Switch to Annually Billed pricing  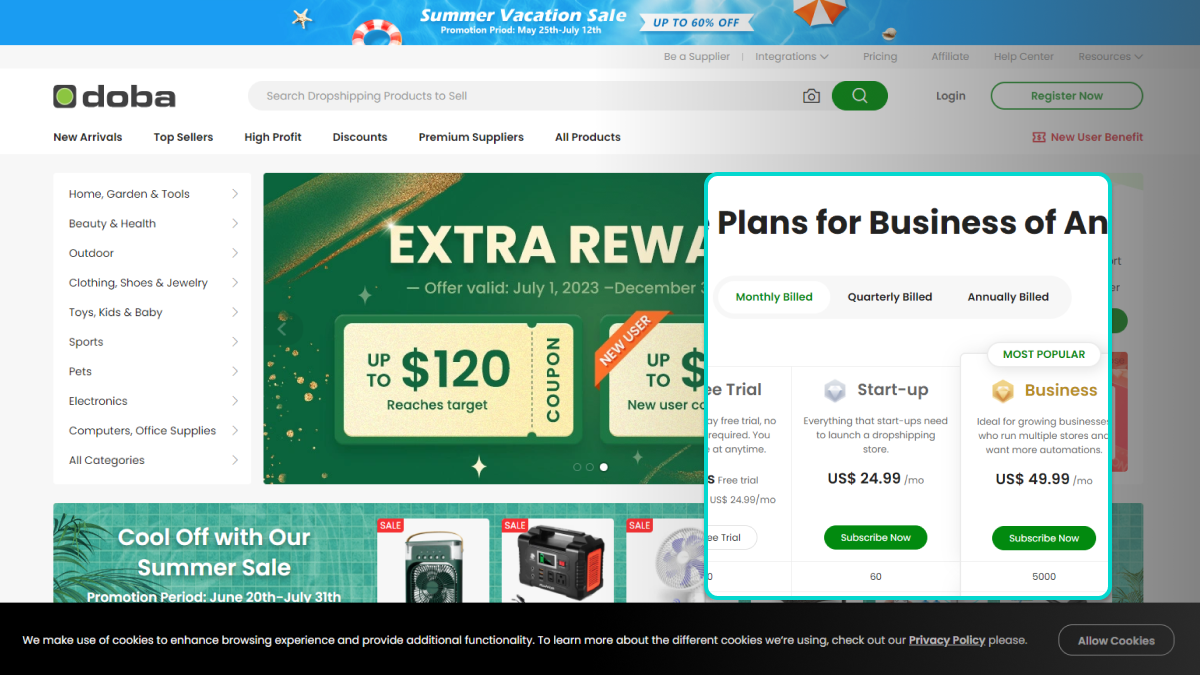(1008, 297)
